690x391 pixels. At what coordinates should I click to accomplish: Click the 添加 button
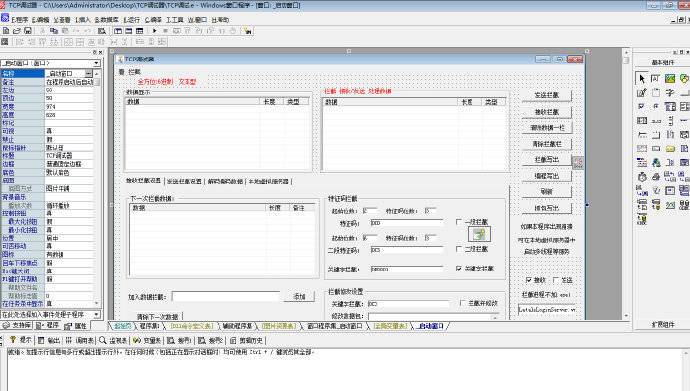tap(299, 296)
